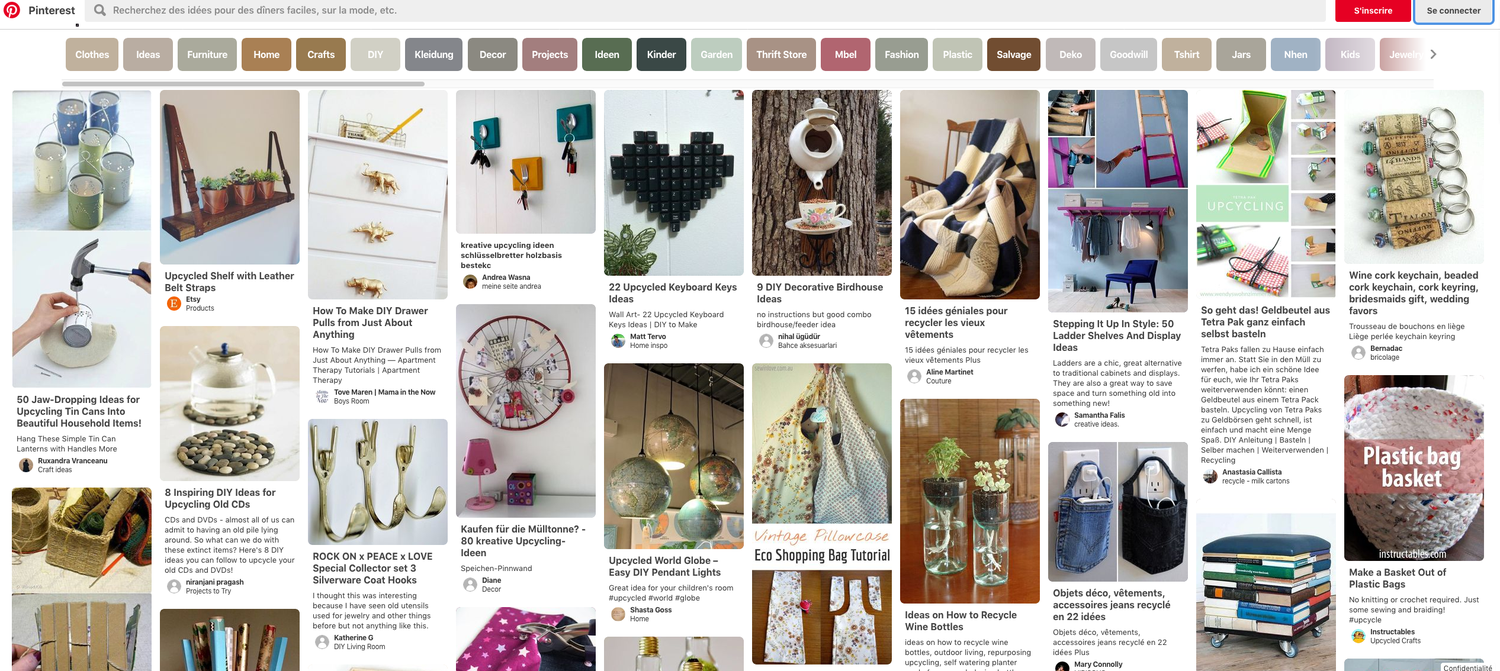
Task: Click the Se connecter login button
Action: coord(1453,11)
